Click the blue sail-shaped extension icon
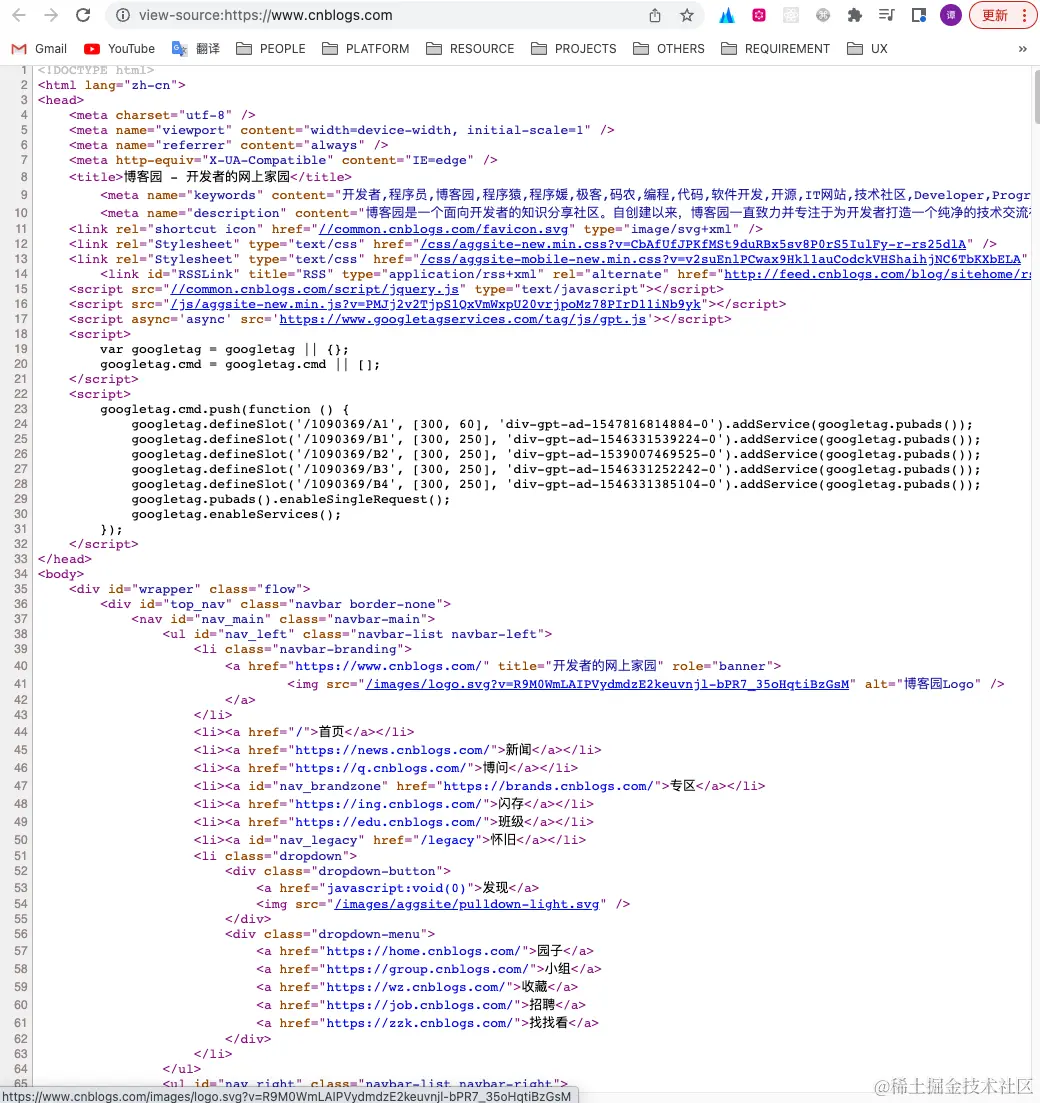Screen dimensions: 1040x1103 [x=726, y=15]
